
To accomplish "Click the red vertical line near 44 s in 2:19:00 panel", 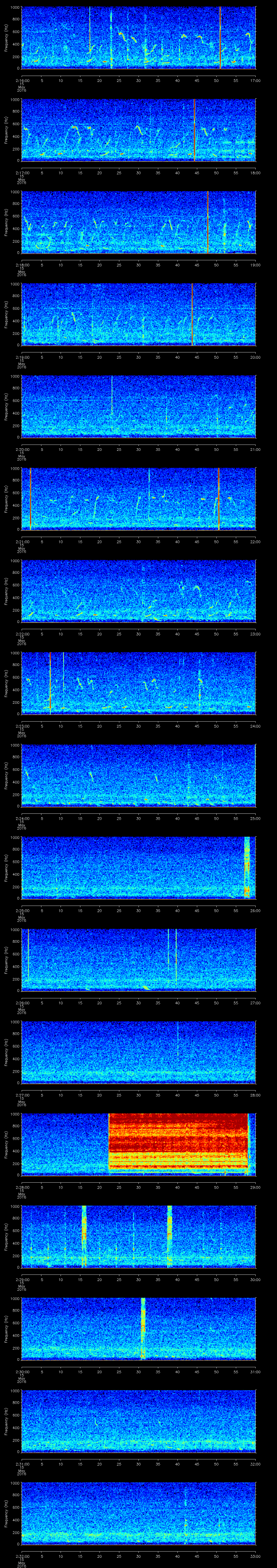I will pos(192,314).
